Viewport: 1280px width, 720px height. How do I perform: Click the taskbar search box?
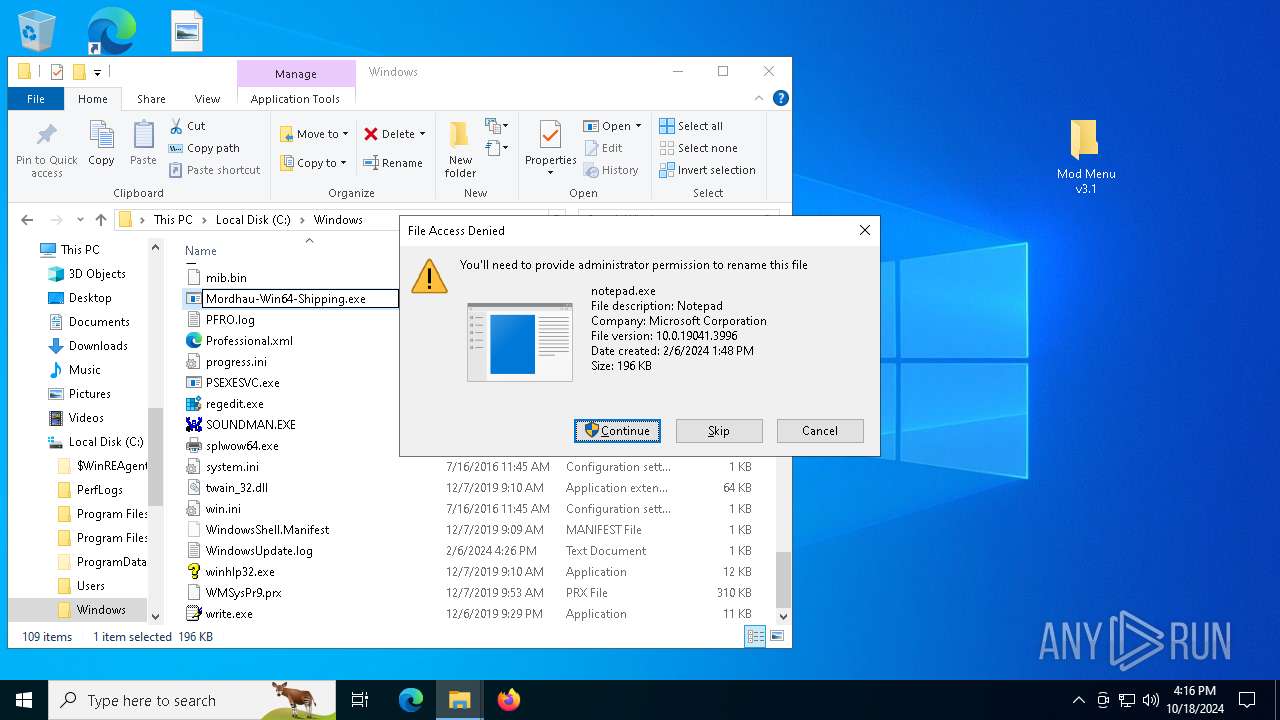pos(192,700)
